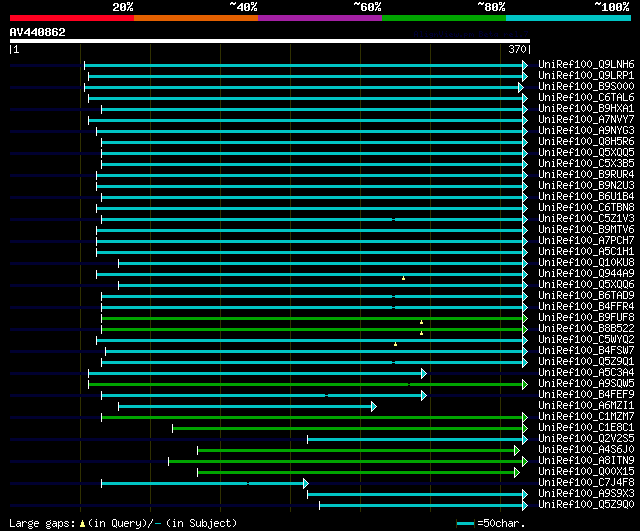Click the green alignment bar for A4S6J0

(x=358, y=451)
